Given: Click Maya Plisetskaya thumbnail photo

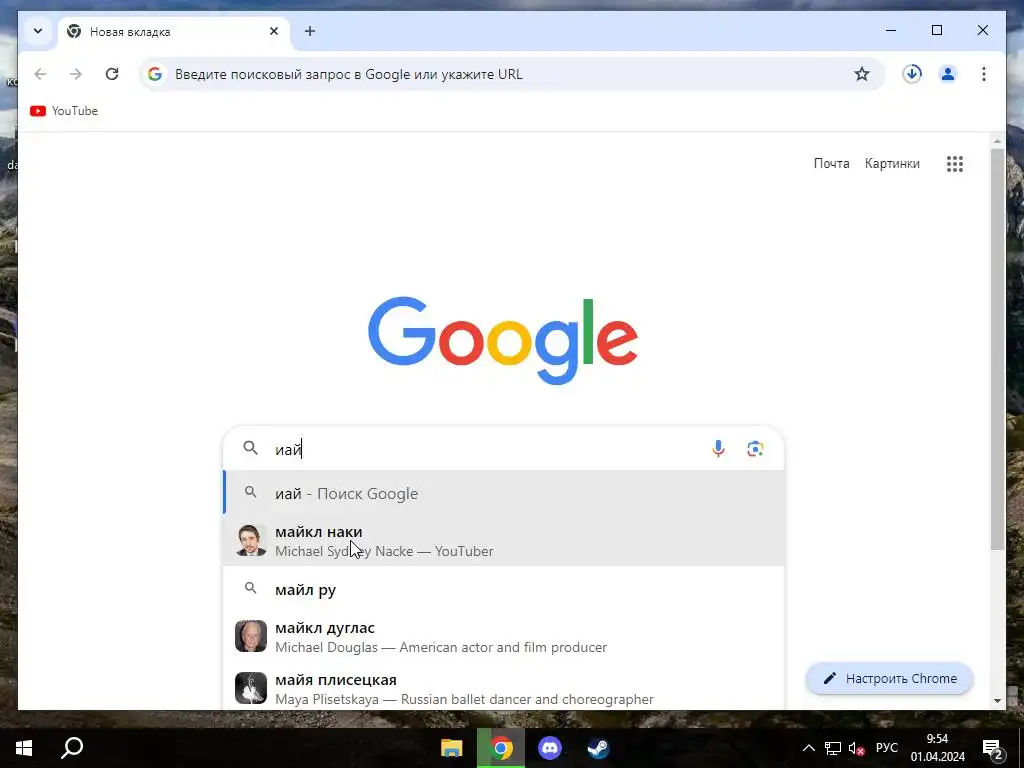Looking at the screenshot, I should (x=251, y=688).
